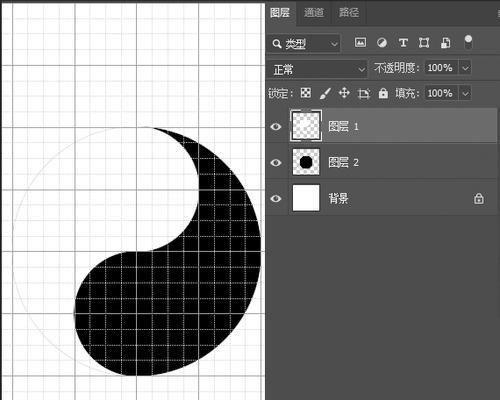
Task: Lock transparent pixels icon
Action: tap(306, 93)
